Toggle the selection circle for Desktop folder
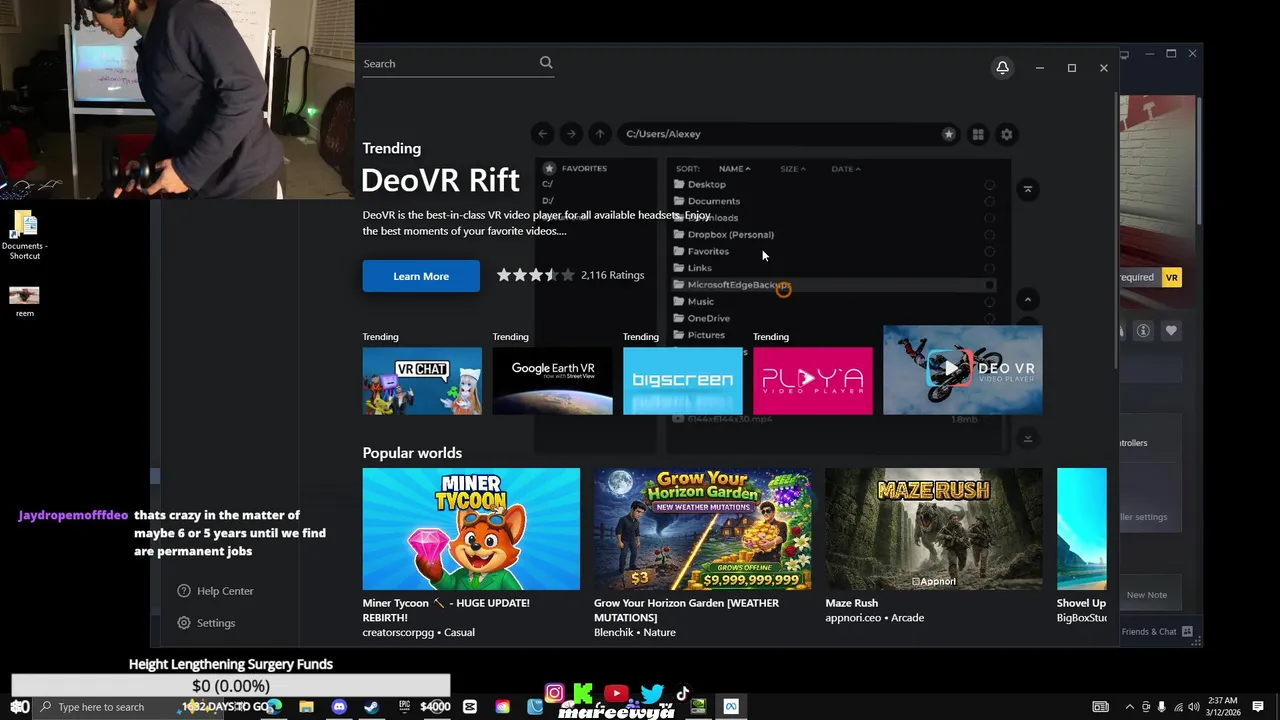 [990, 185]
